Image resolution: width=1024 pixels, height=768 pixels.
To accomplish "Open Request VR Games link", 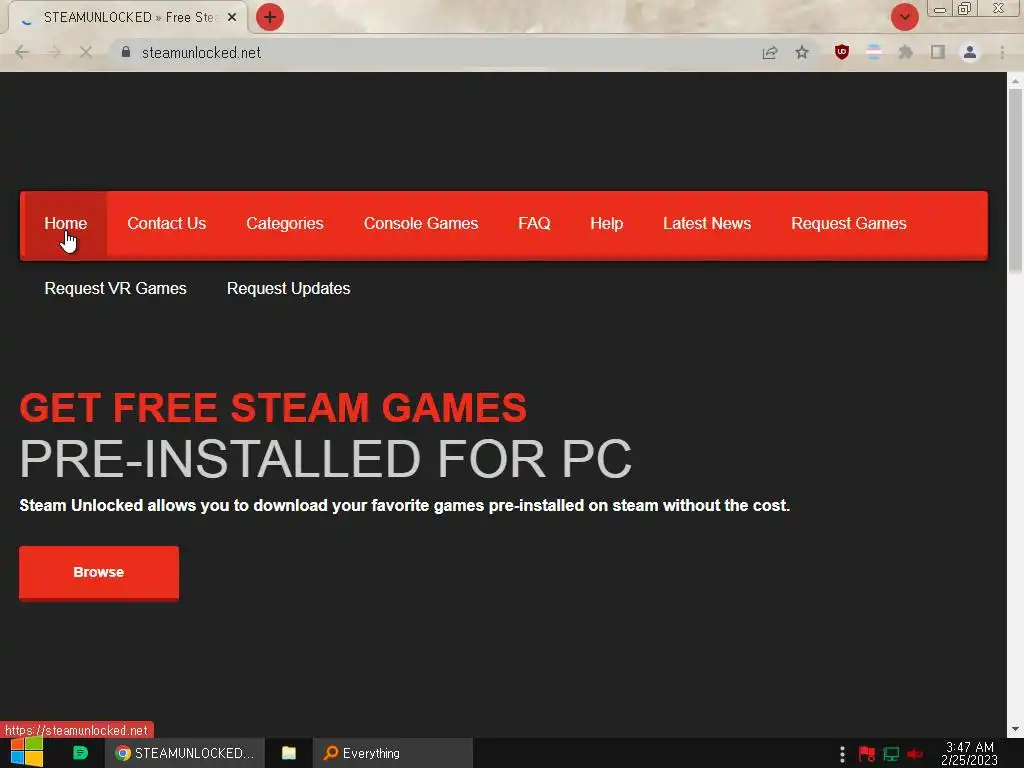I will point(116,289).
